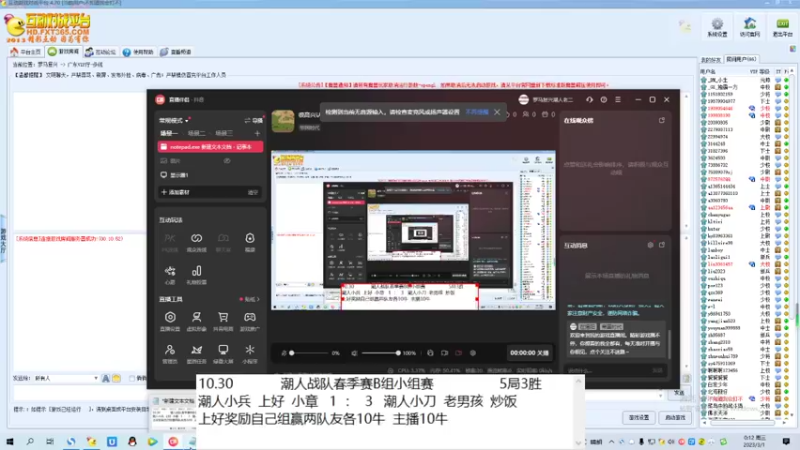
Task: Click the game thumbnail beside stream title
Action: point(283,121)
